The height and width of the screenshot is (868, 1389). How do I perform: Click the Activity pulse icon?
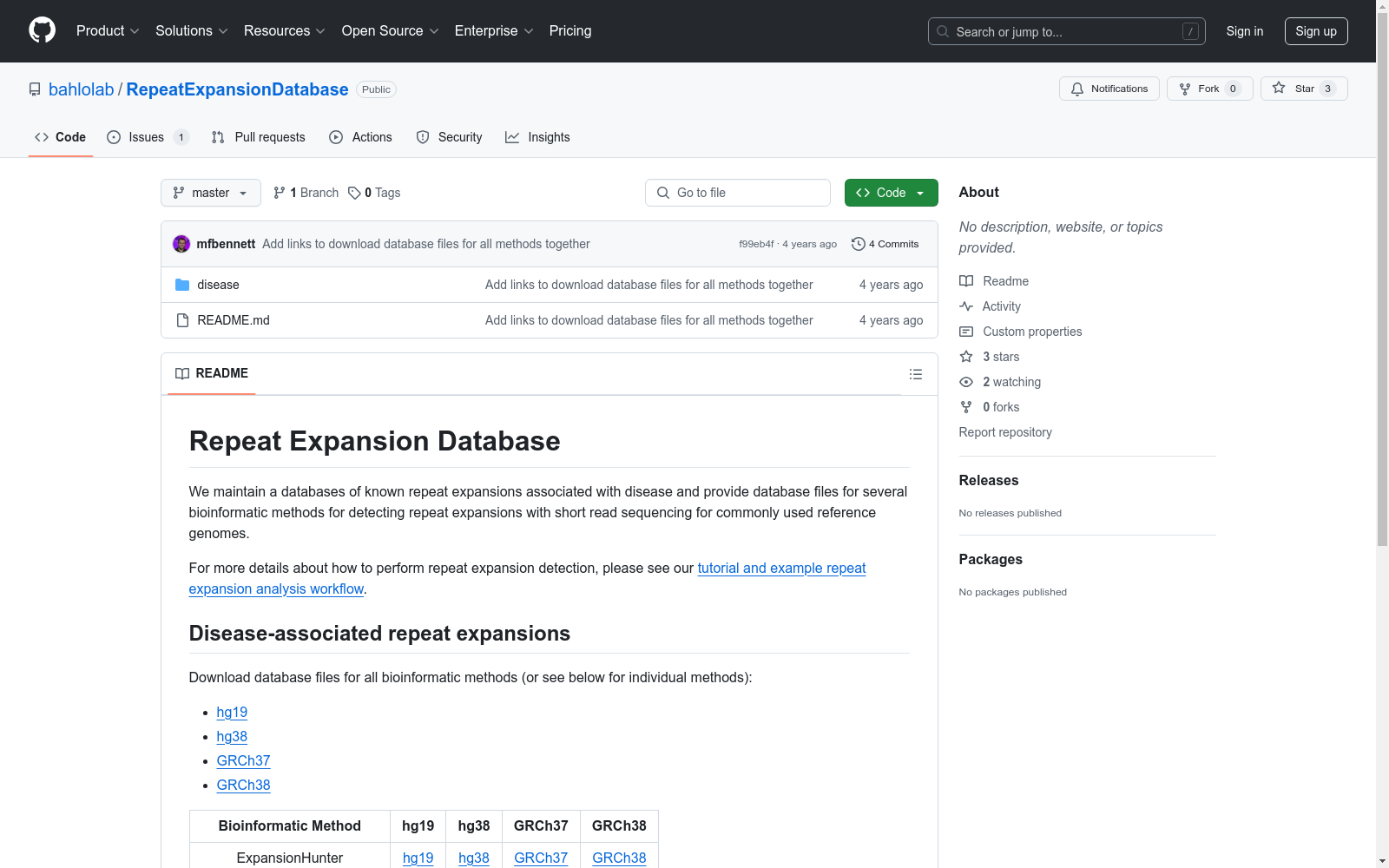[x=966, y=306]
